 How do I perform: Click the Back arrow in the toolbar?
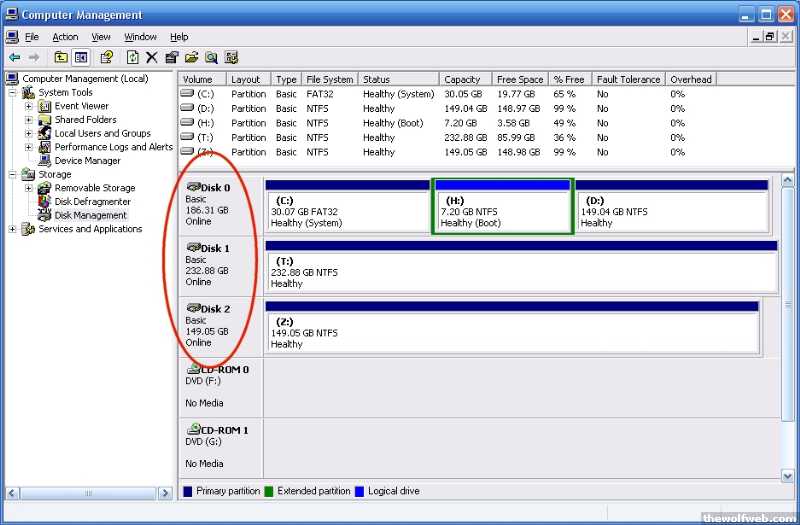tap(14, 57)
